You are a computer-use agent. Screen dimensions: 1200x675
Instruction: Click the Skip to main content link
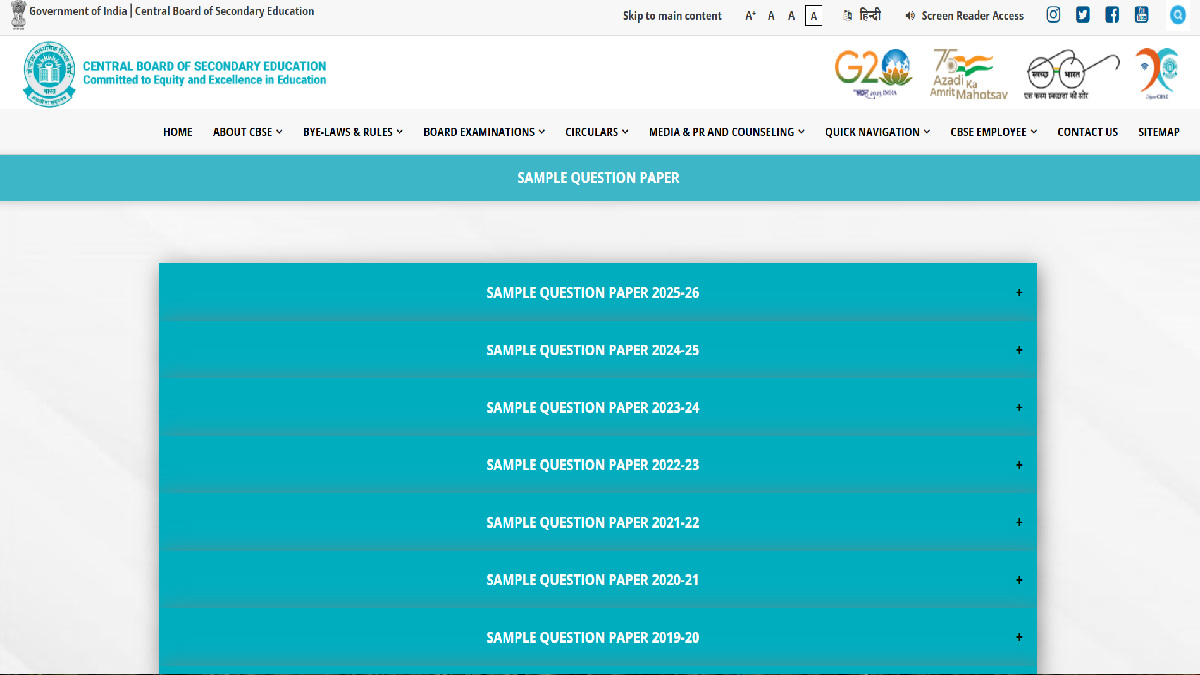pos(672,16)
